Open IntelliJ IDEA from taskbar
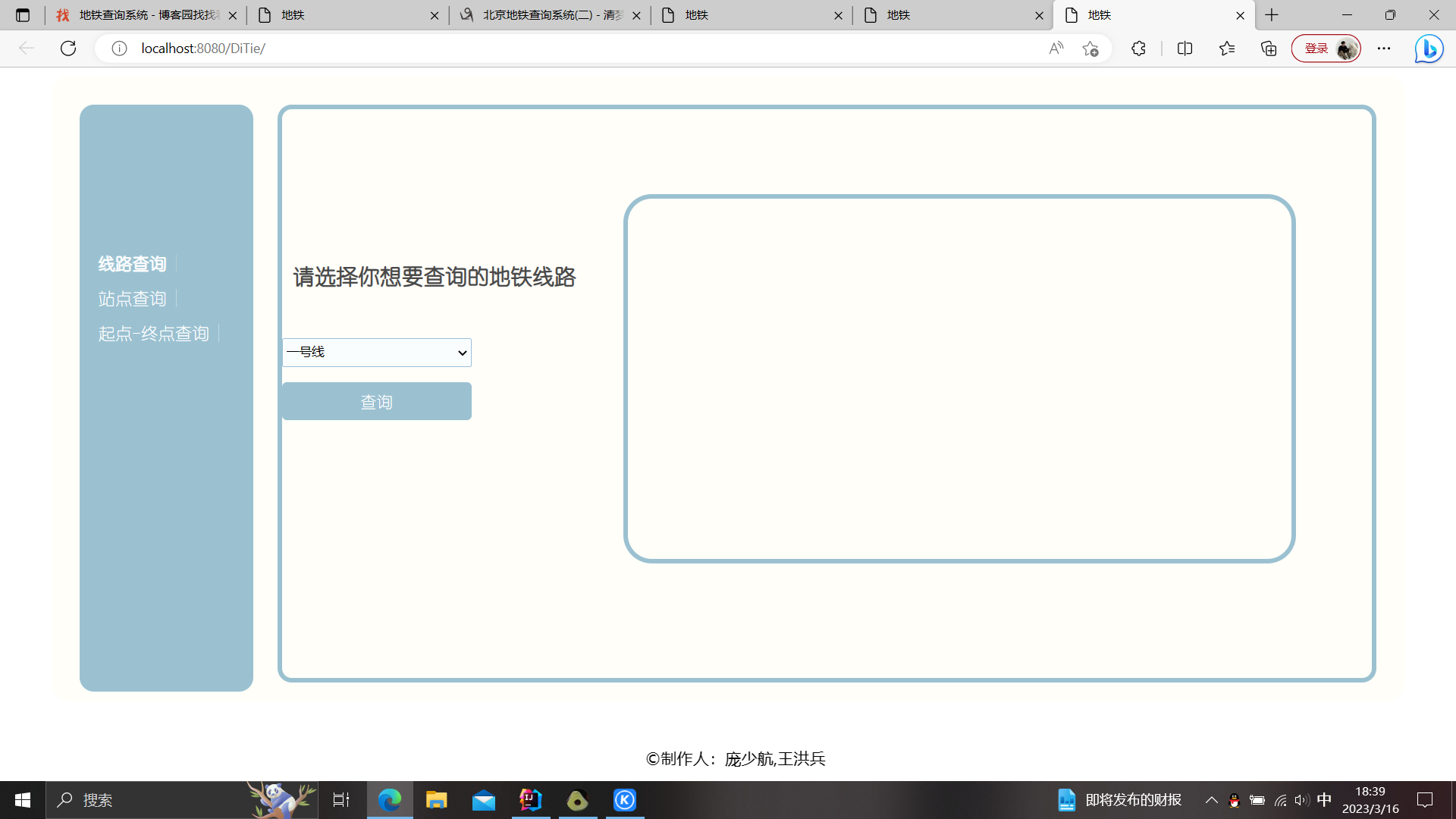Image resolution: width=1456 pixels, height=819 pixels. pyautogui.click(x=531, y=800)
